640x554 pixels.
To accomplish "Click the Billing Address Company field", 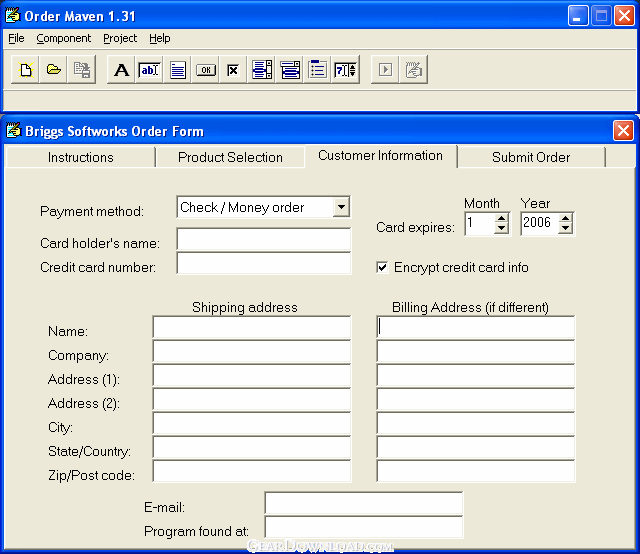I will point(476,351).
